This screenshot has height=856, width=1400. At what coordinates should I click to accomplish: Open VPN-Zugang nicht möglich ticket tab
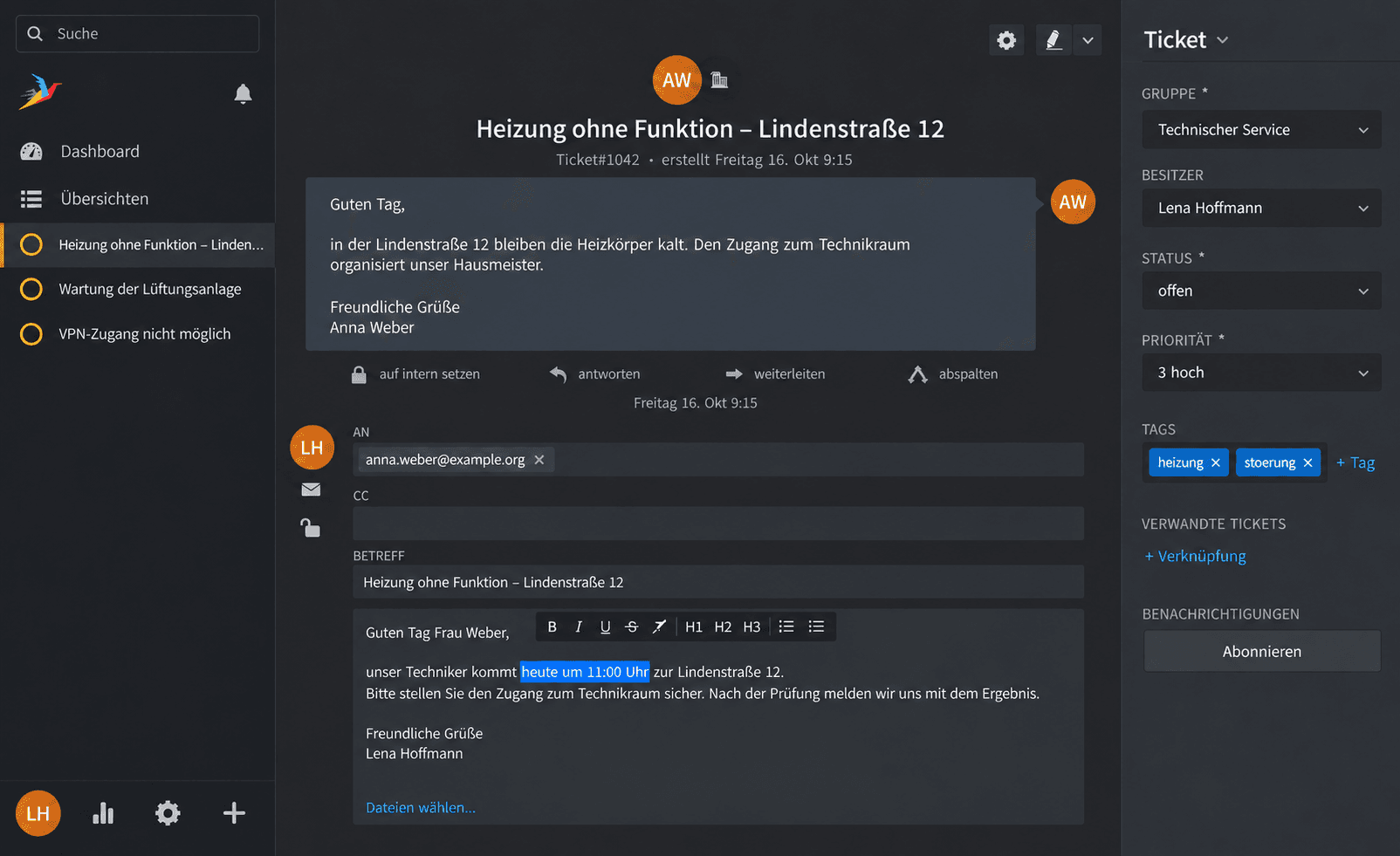[x=137, y=334]
